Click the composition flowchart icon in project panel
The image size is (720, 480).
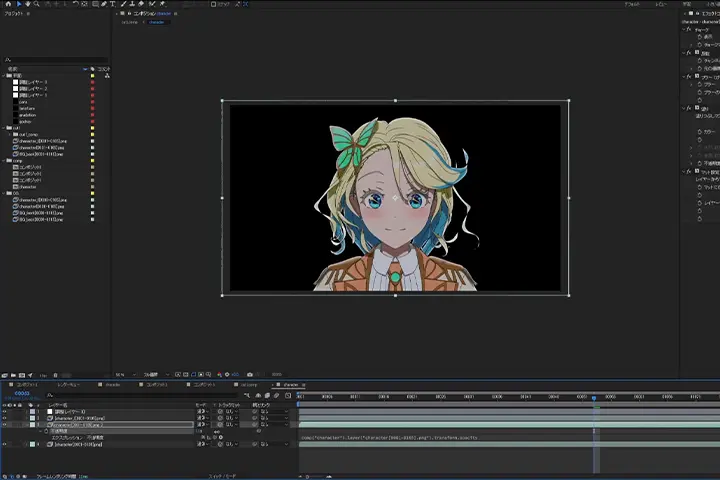[107, 76]
